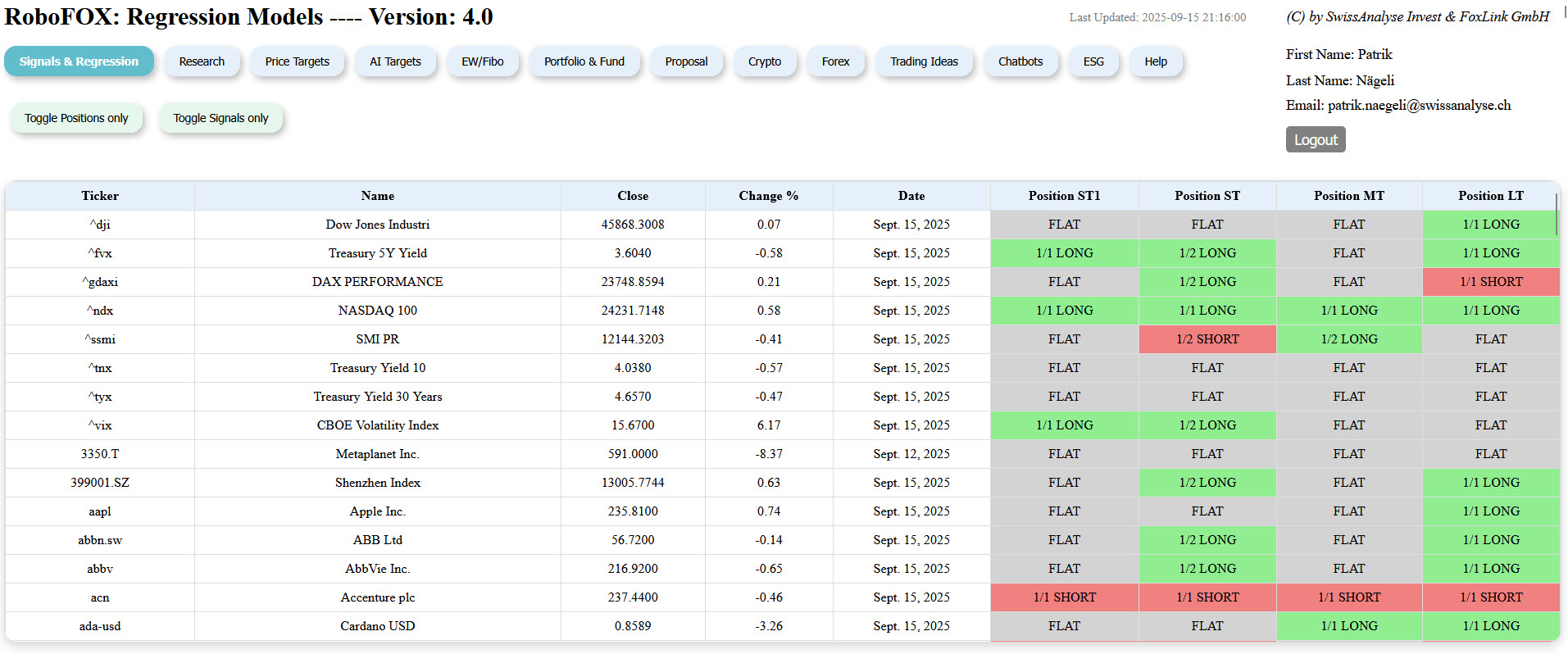Click the RoboFOX: Regression Models page title

pos(248,16)
